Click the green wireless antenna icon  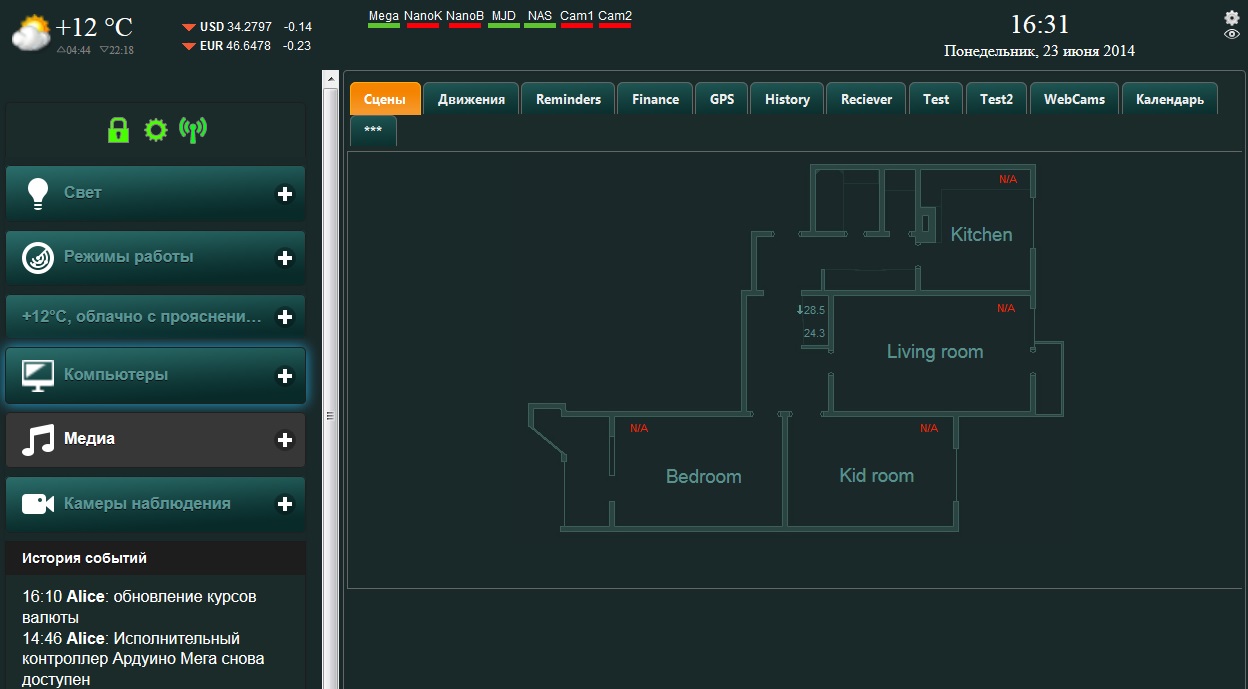pyautogui.click(x=193, y=130)
